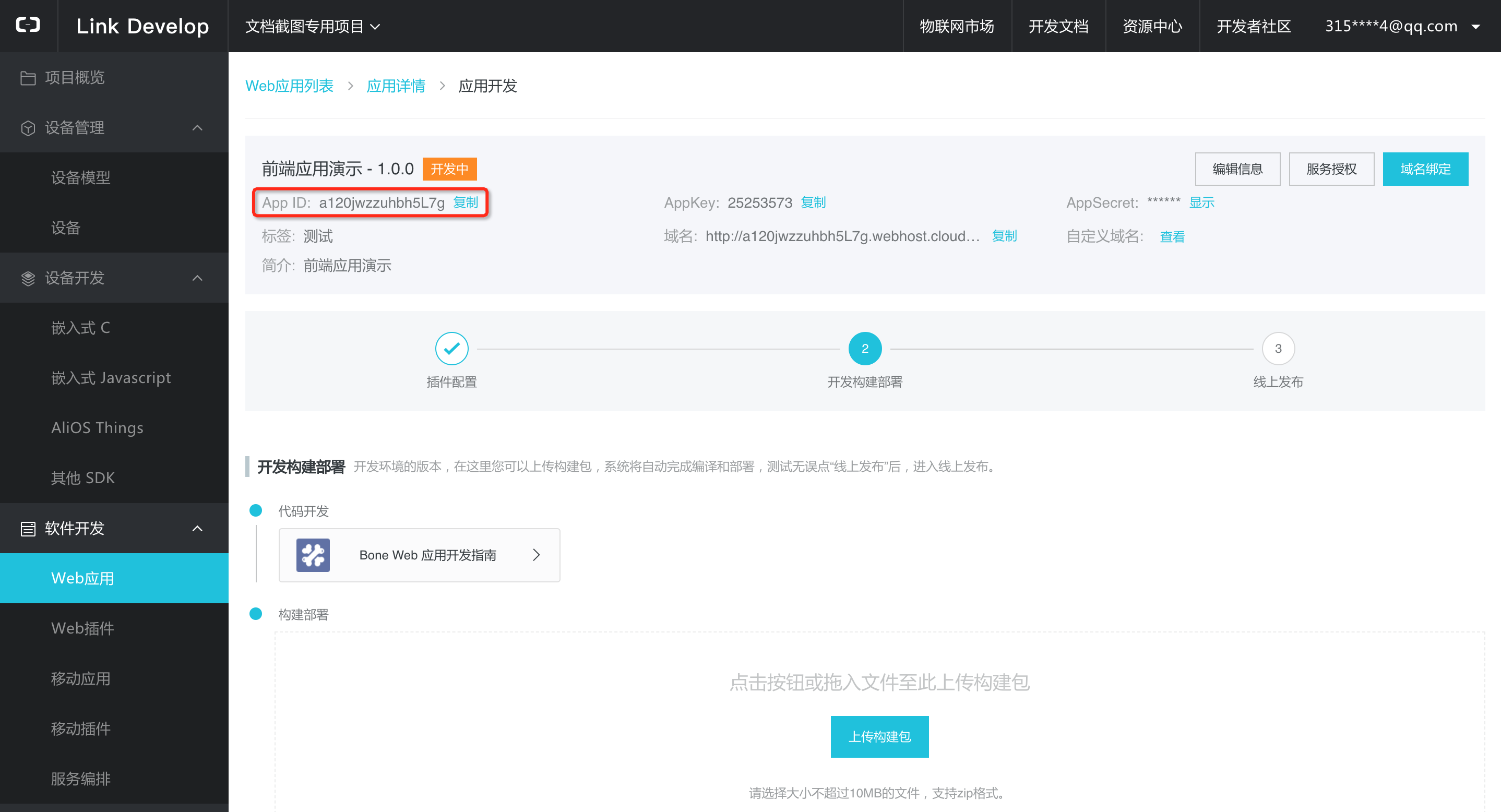The image size is (1501, 812).
Task: Open Bone Web 应用开发指南 arrow
Action: pos(537,555)
